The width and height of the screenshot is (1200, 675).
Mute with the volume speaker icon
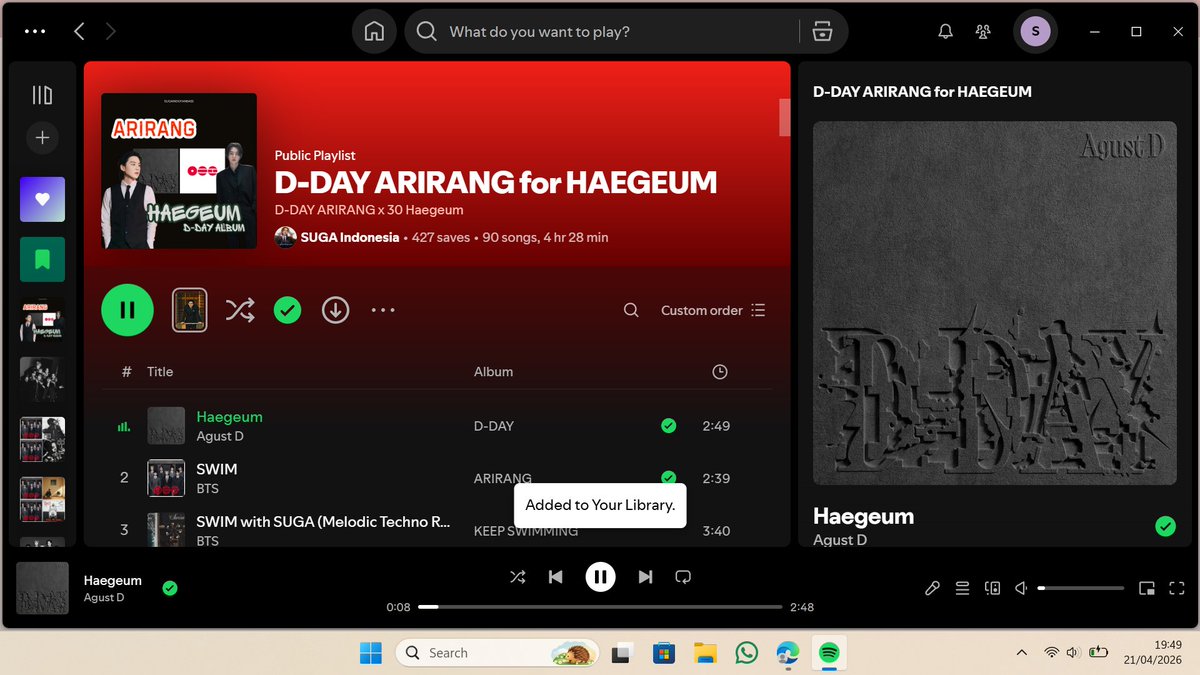pyautogui.click(x=1022, y=588)
